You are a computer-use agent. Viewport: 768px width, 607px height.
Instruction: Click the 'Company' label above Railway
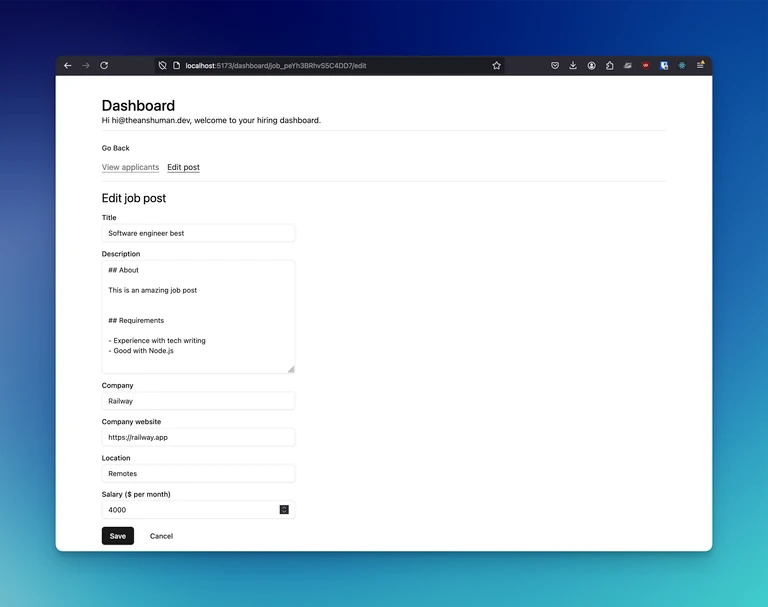coord(117,386)
